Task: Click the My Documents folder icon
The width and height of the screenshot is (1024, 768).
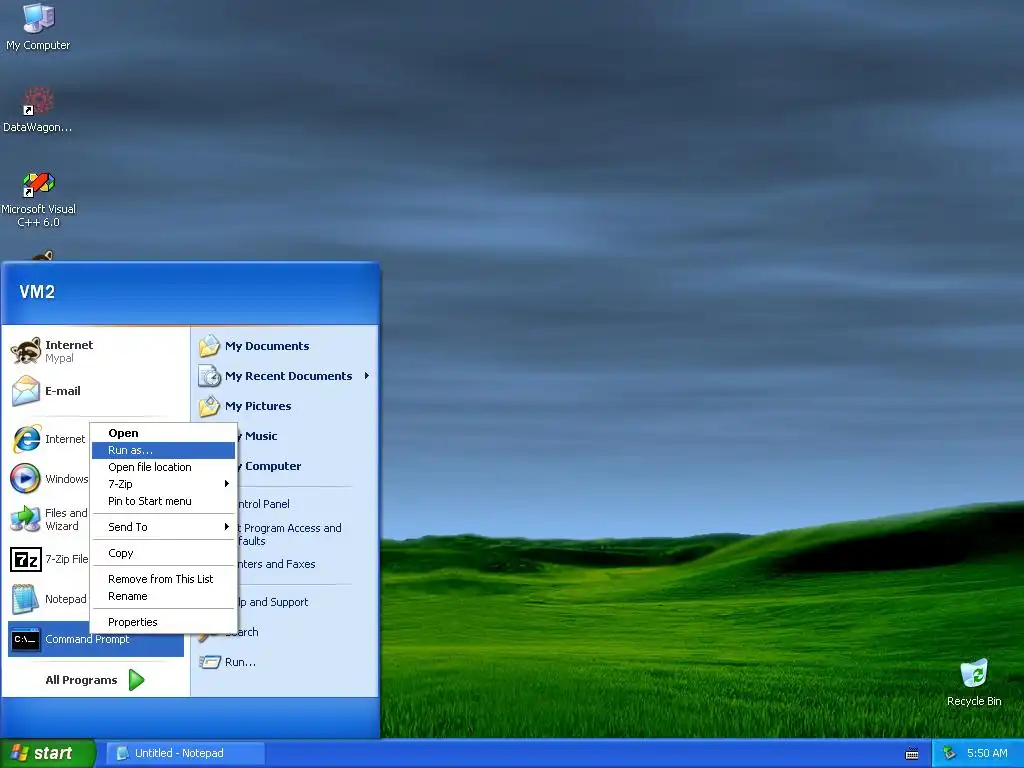Action: click(x=210, y=346)
